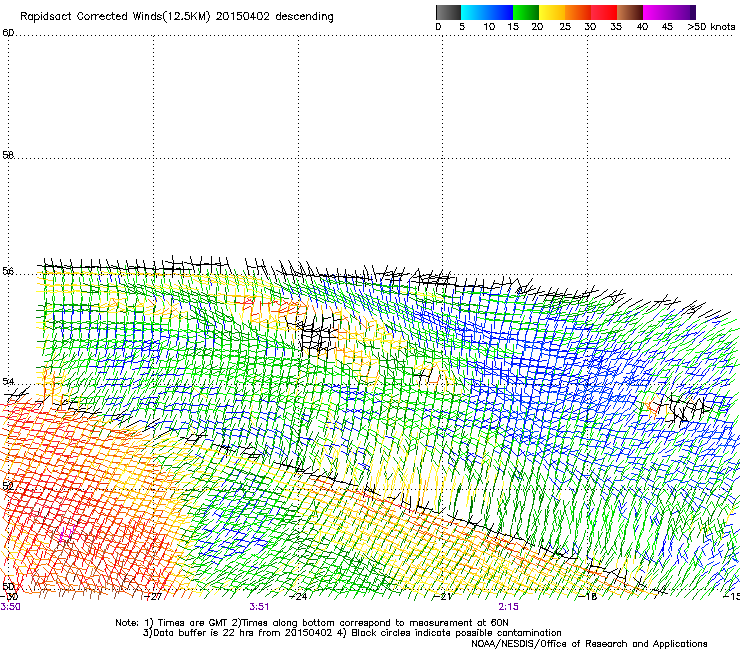Click the latitude 54 axis label

point(8,381)
